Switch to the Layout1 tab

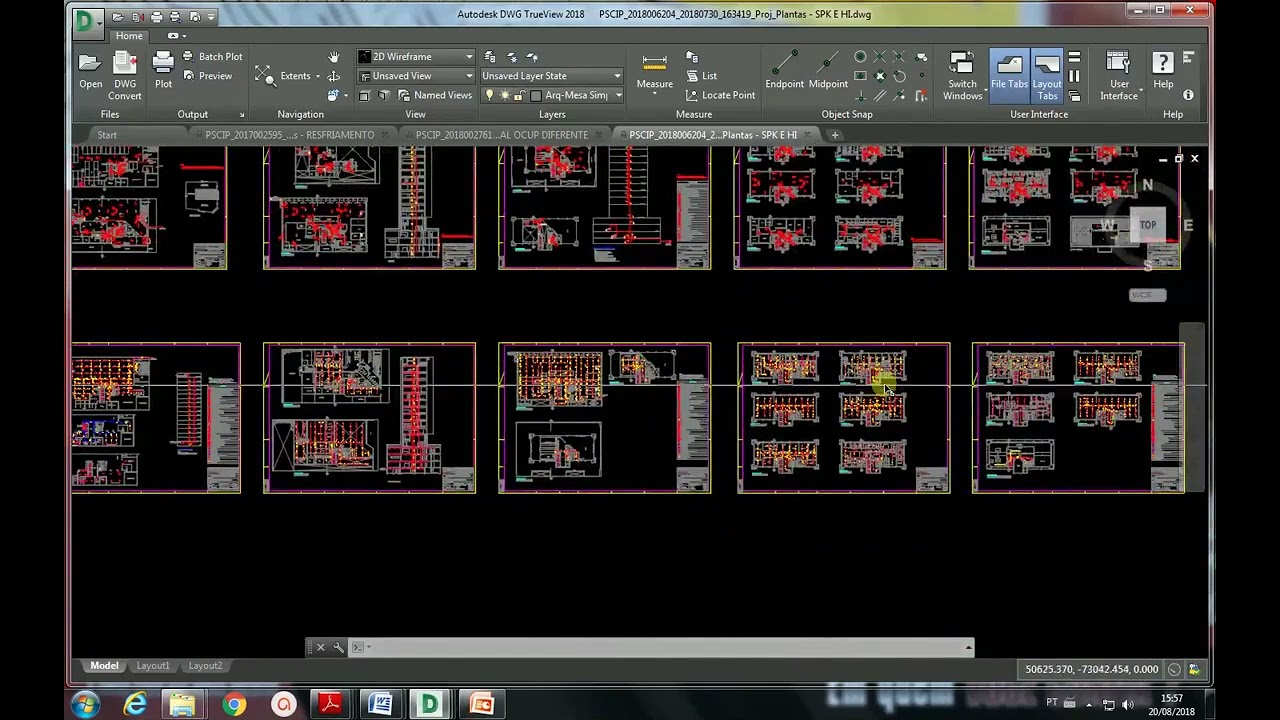[153, 666]
